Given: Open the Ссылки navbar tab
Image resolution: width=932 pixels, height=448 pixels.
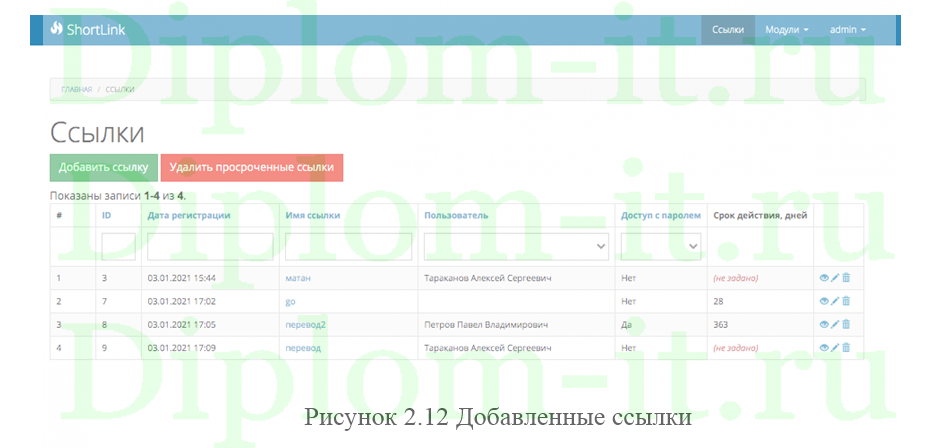Looking at the screenshot, I should coord(728,30).
